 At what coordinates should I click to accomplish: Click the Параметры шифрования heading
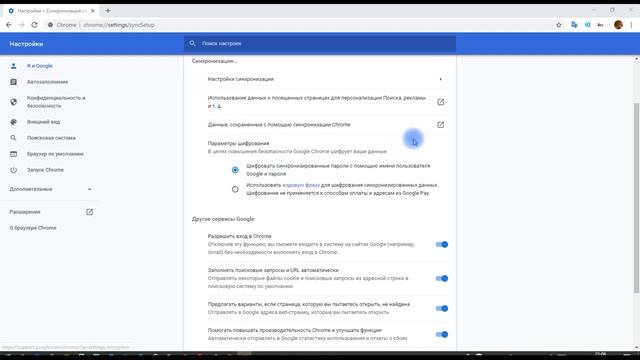coord(238,143)
